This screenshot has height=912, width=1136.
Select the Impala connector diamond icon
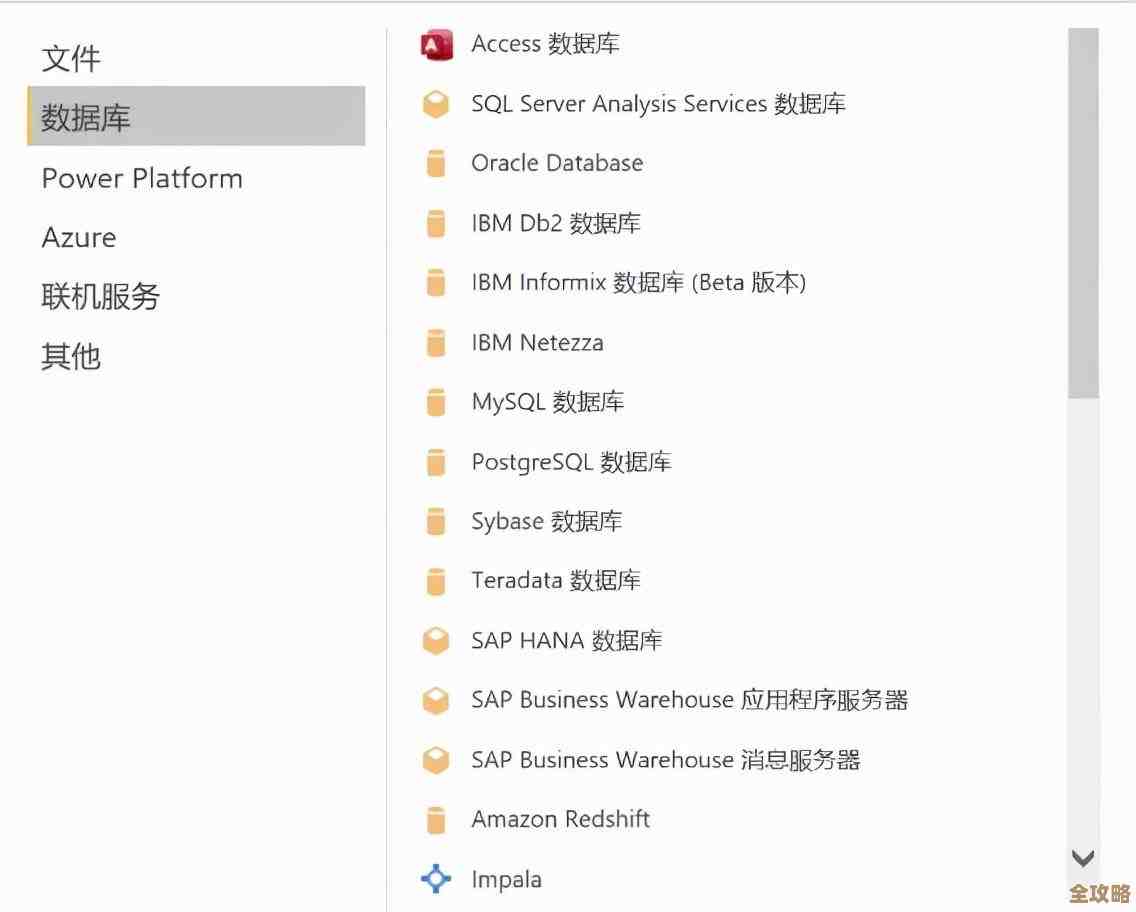pos(435,879)
